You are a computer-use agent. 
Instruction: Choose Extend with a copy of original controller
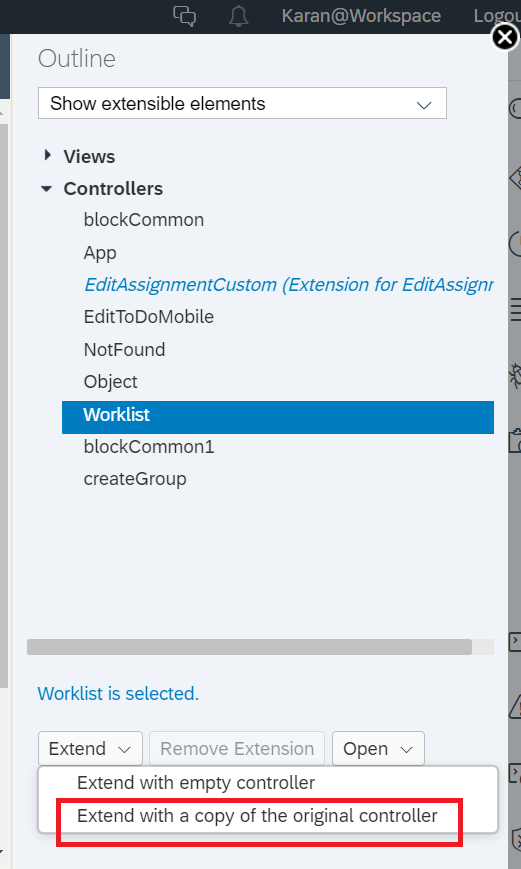pos(257,816)
